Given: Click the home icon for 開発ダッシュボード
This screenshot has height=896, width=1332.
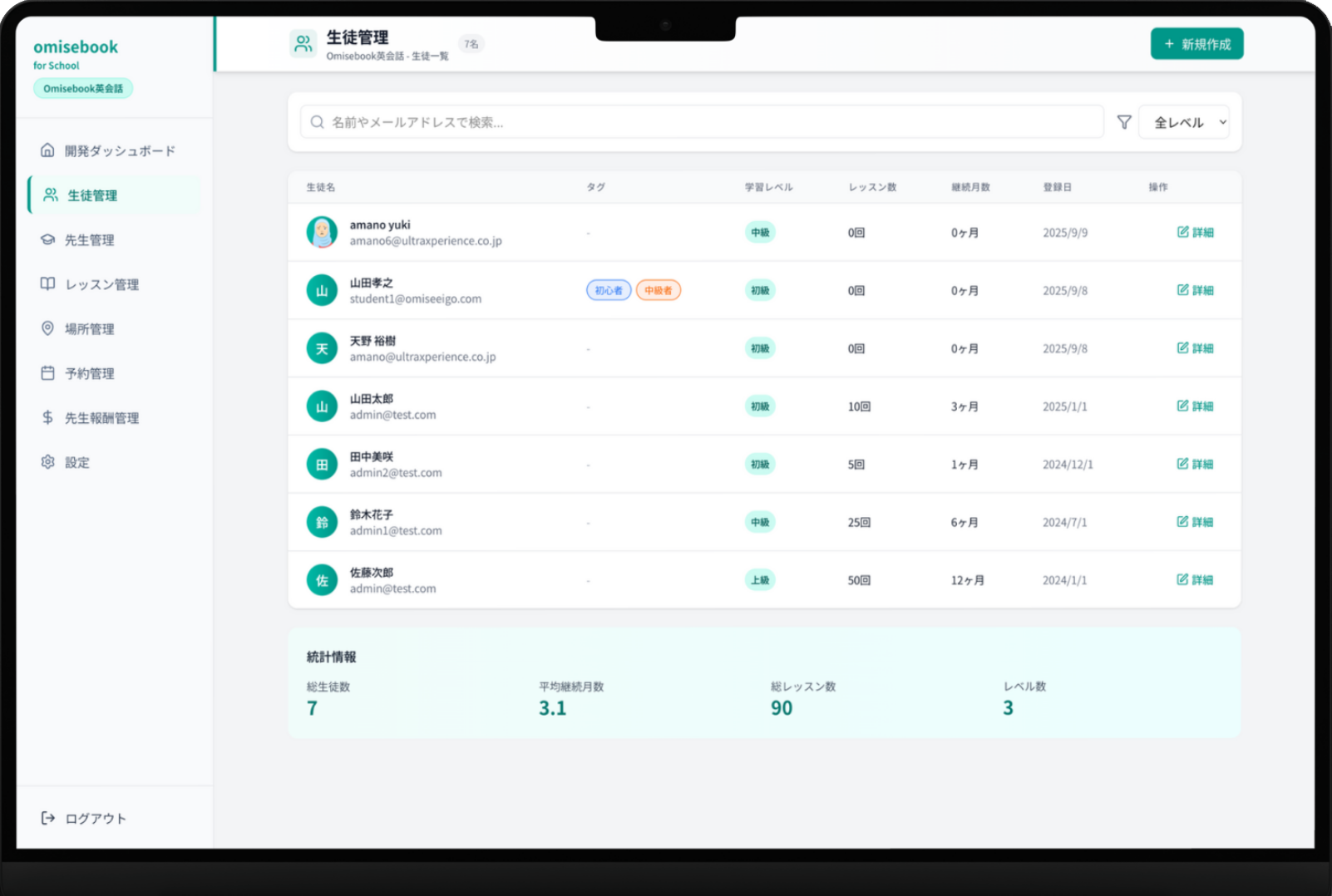Looking at the screenshot, I should pos(47,150).
